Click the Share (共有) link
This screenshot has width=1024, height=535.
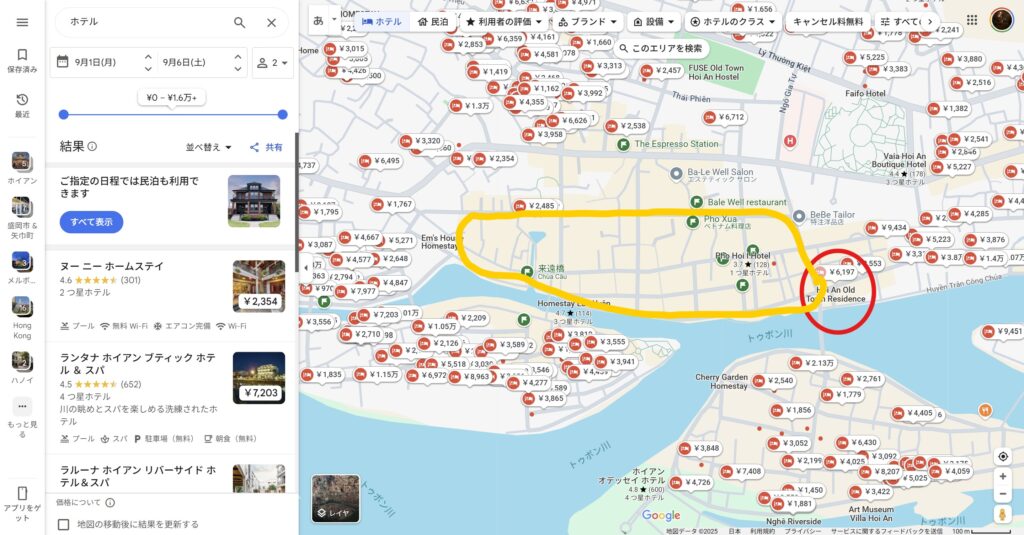[266, 147]
